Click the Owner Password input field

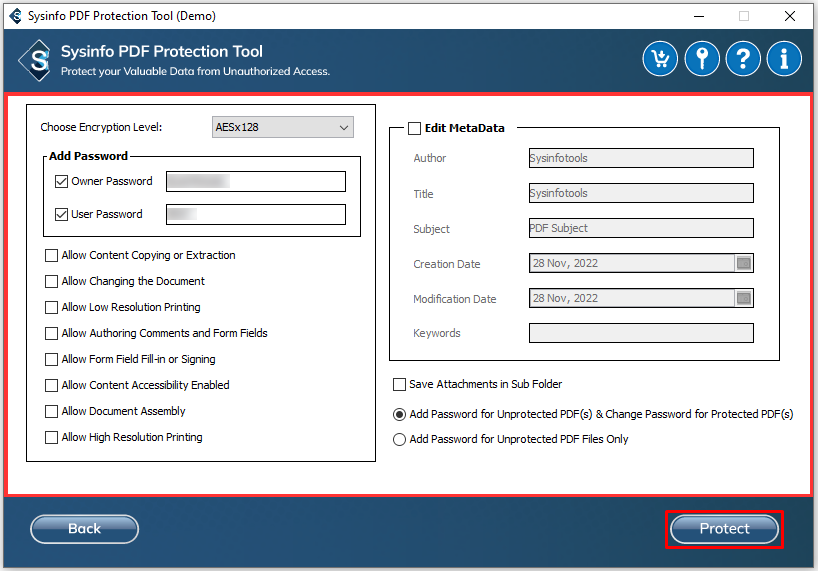[255, 181]
